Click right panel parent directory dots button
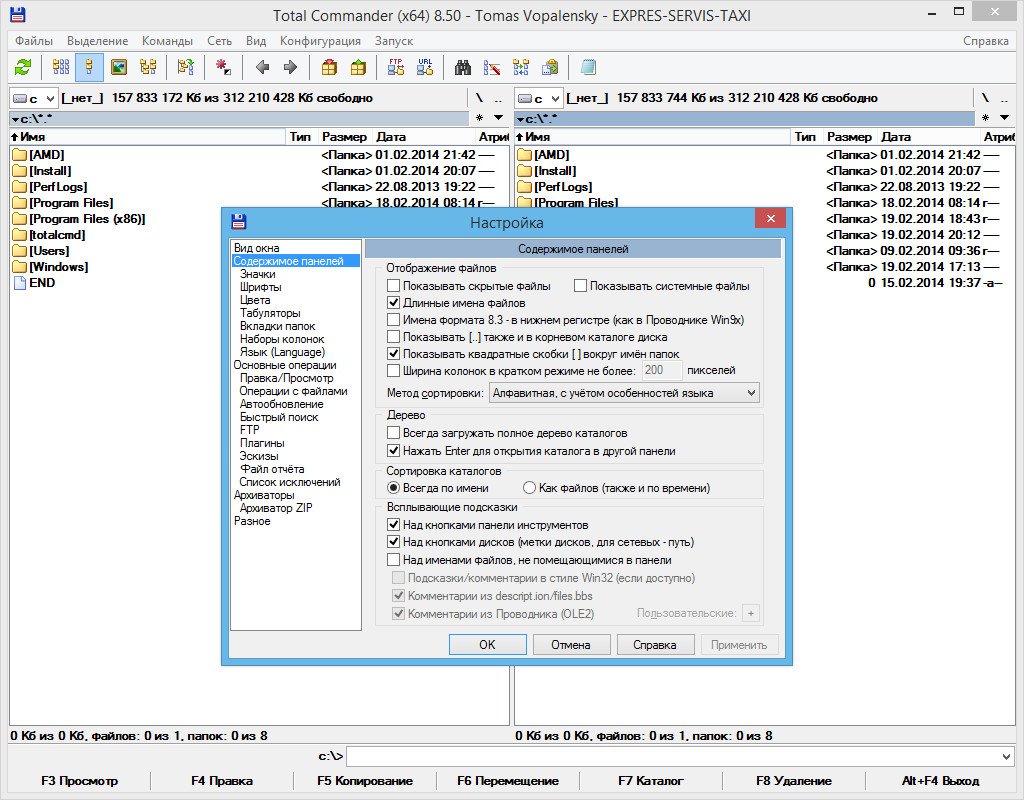 [x=1004, y=98]
